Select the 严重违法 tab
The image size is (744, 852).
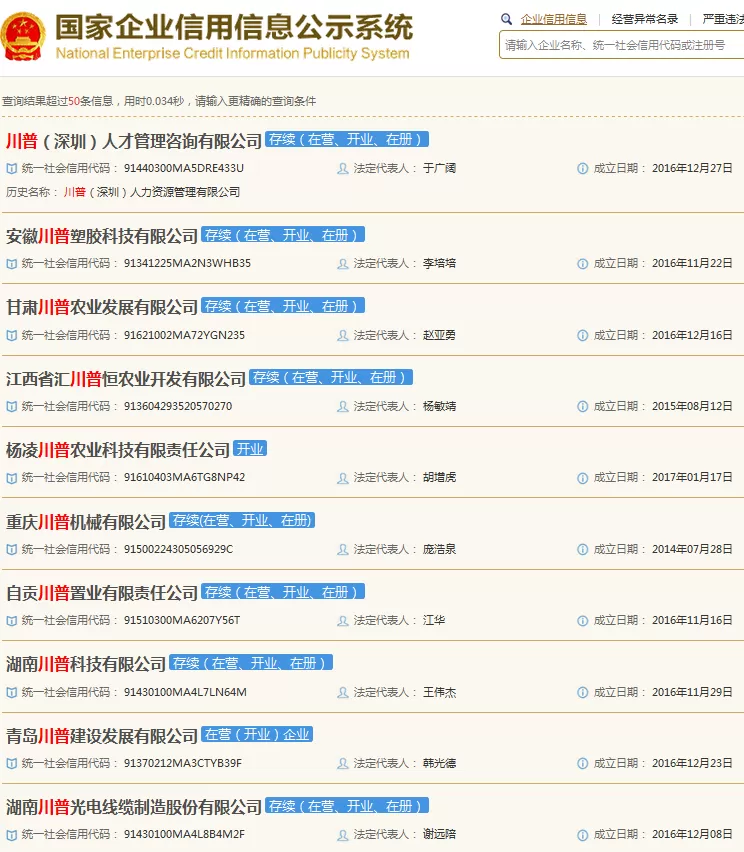[723, 20]
